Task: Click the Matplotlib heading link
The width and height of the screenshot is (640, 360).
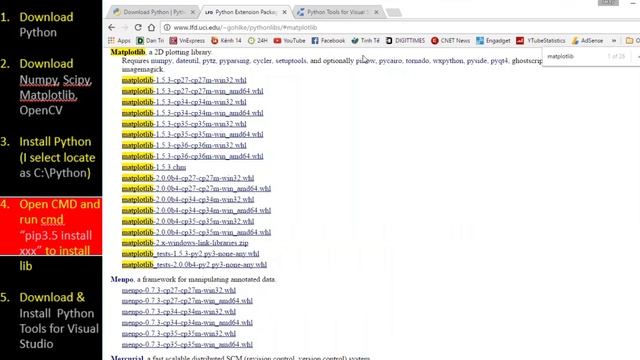Action: pos(128,52)
